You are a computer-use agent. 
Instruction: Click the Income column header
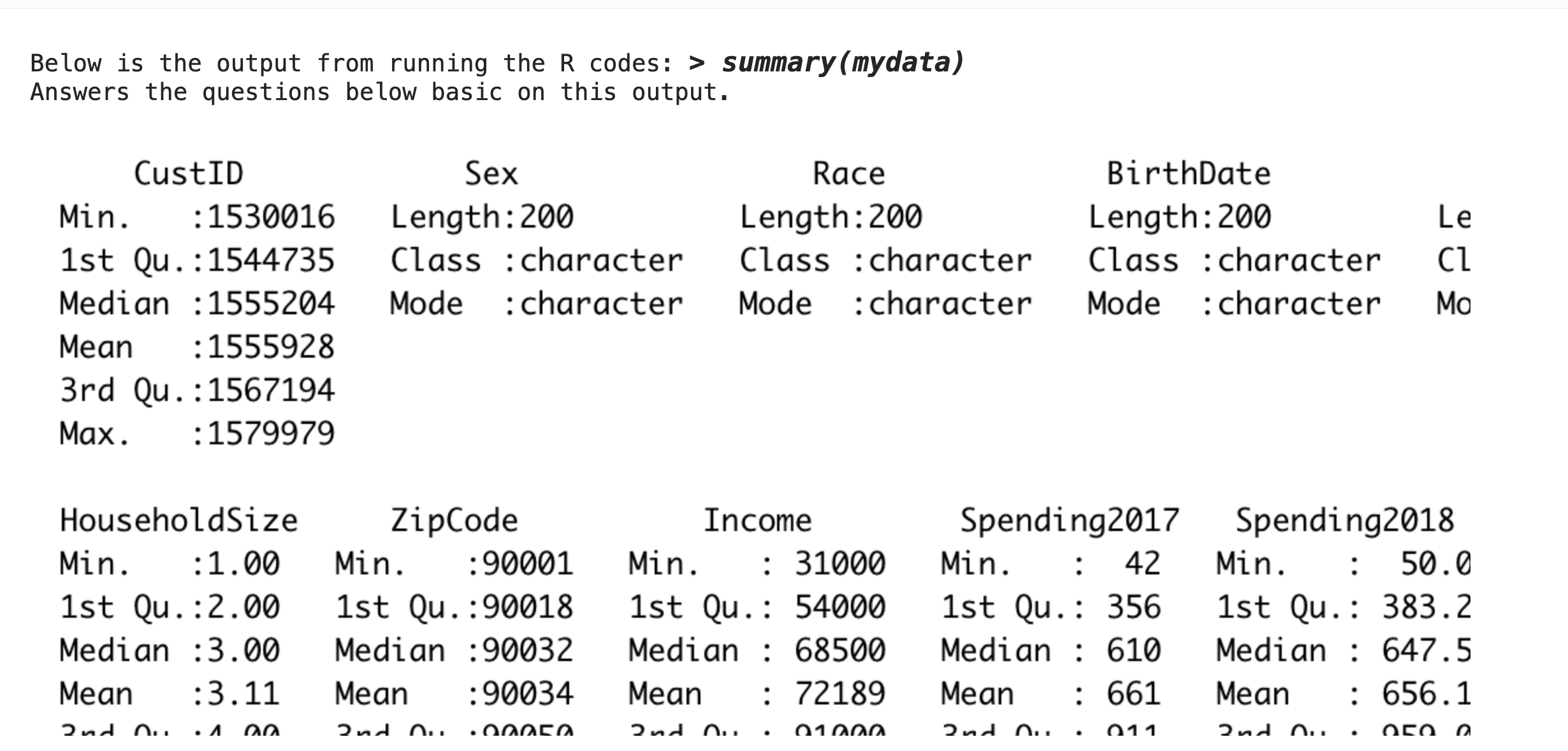(x=757, y=520)
